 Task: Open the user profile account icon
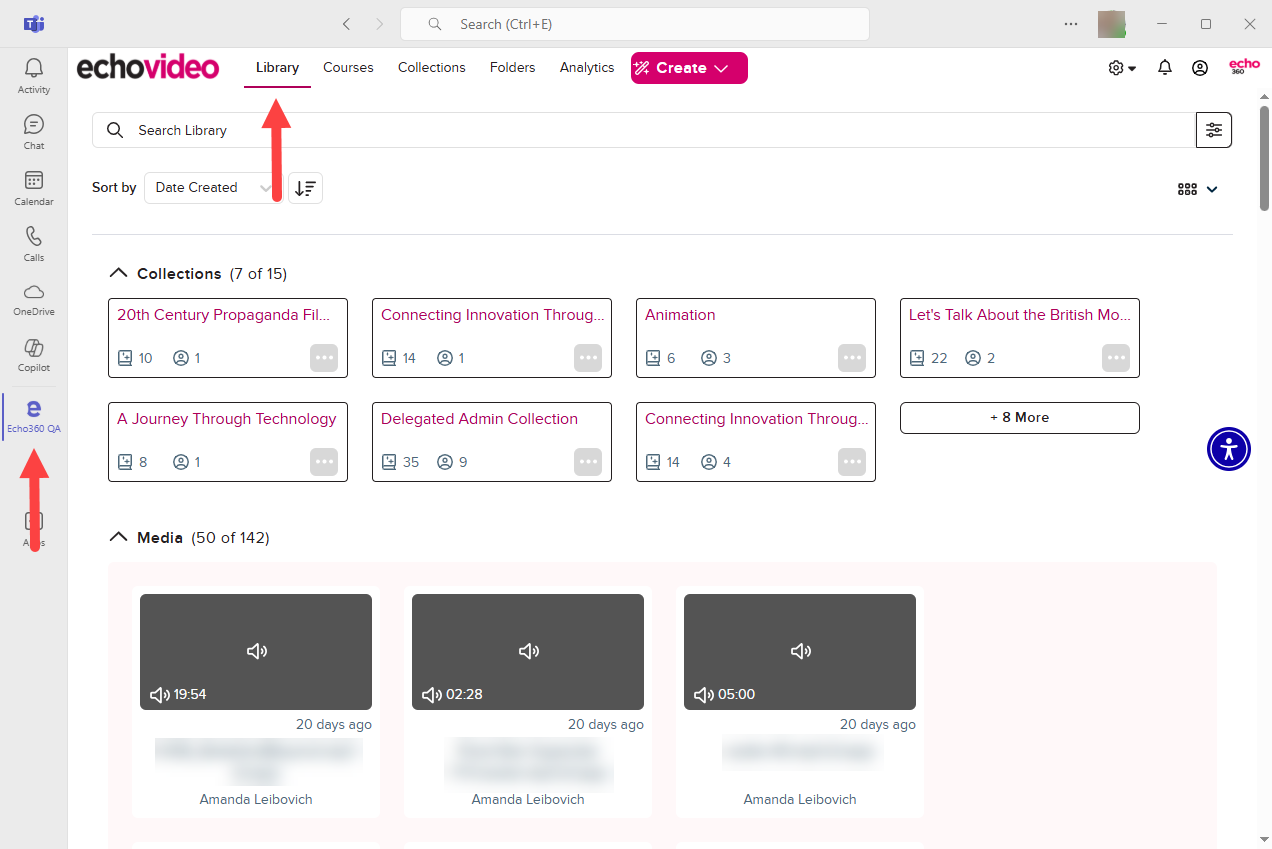[x=1199, y=68]
